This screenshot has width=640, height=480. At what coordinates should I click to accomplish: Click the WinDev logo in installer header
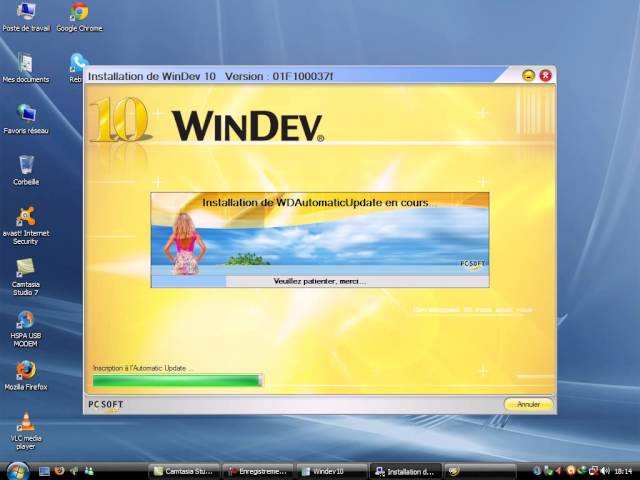click(x=248, y=126)
